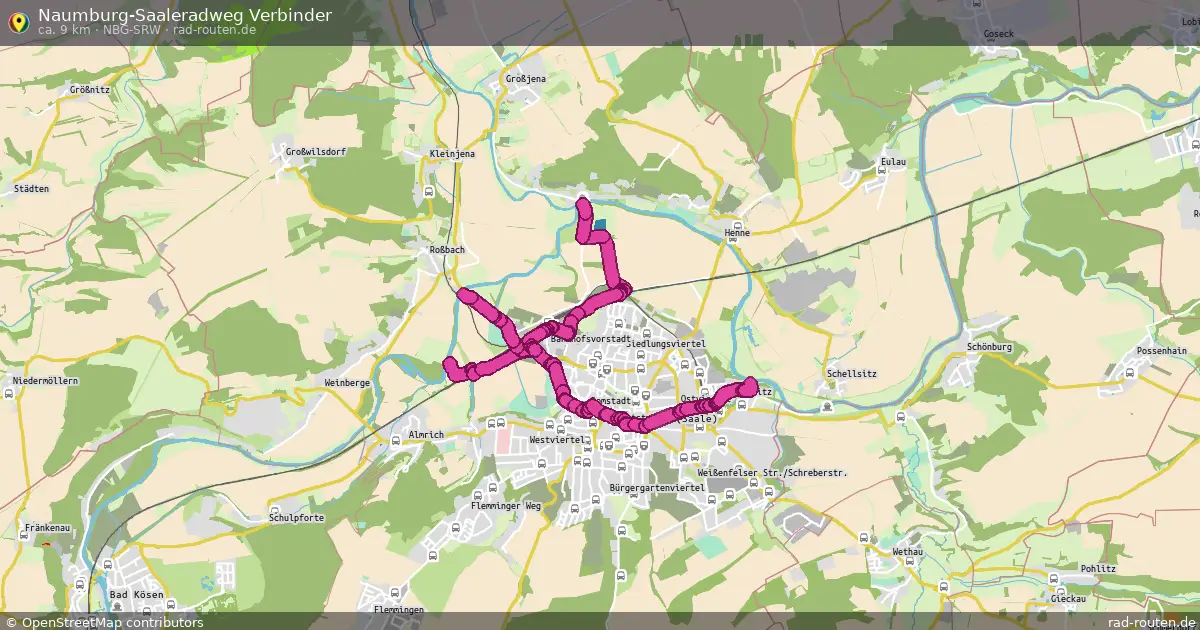
Task: Click the Großjena village label
Action: click(526, 78)
